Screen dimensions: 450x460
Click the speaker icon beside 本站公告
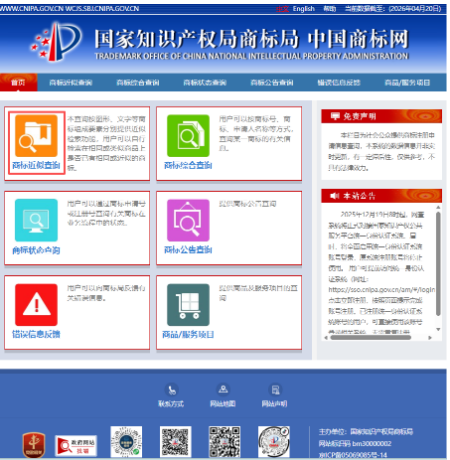334,196
